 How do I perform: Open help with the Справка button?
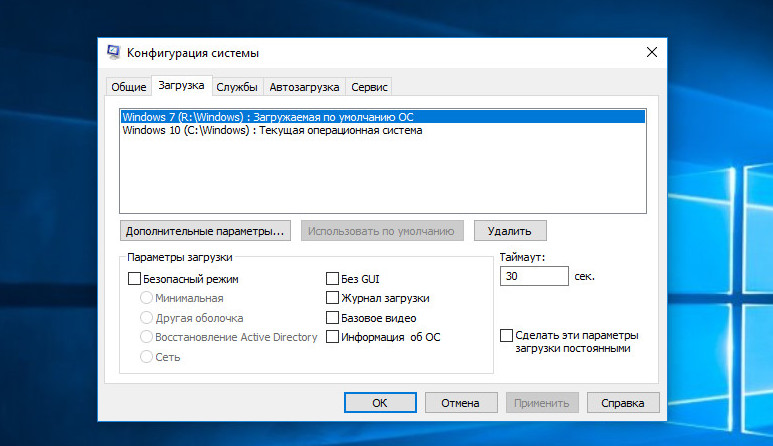pos(623,403)
